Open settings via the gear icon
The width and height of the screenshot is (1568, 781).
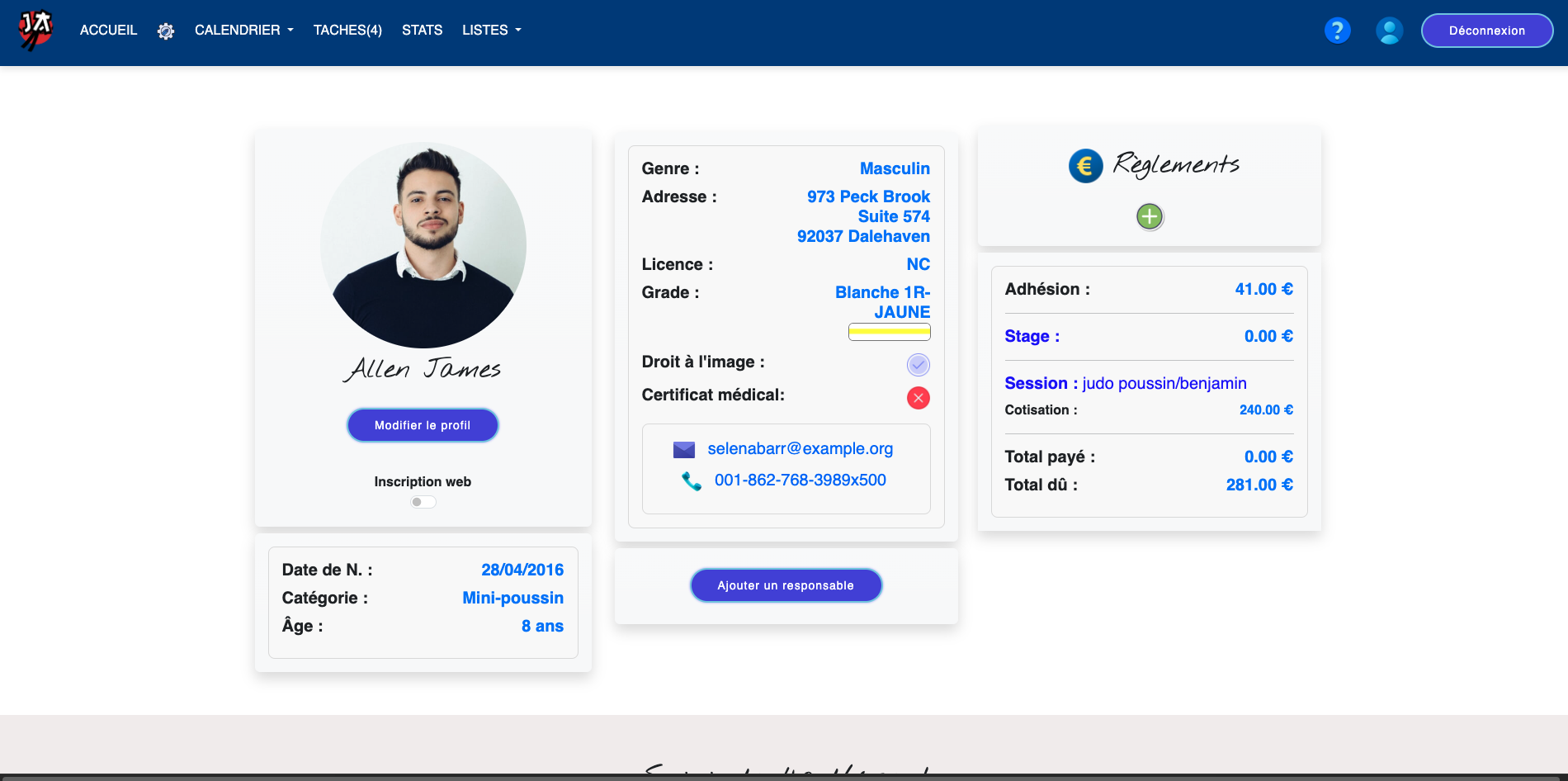point(166,31)
